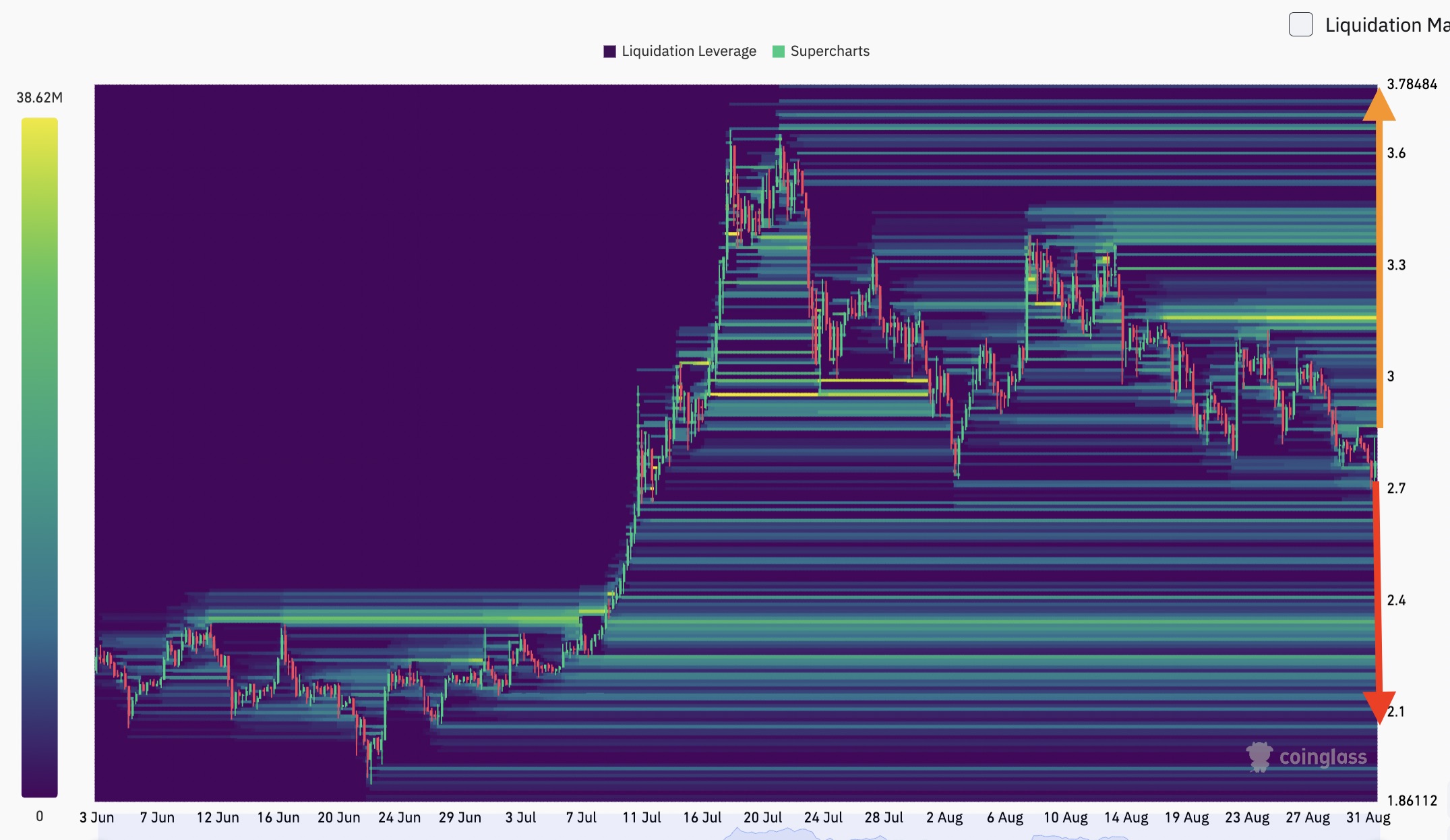
Task: Toggle the Liquidation Leverage legend series
Action: coord(688,51)
